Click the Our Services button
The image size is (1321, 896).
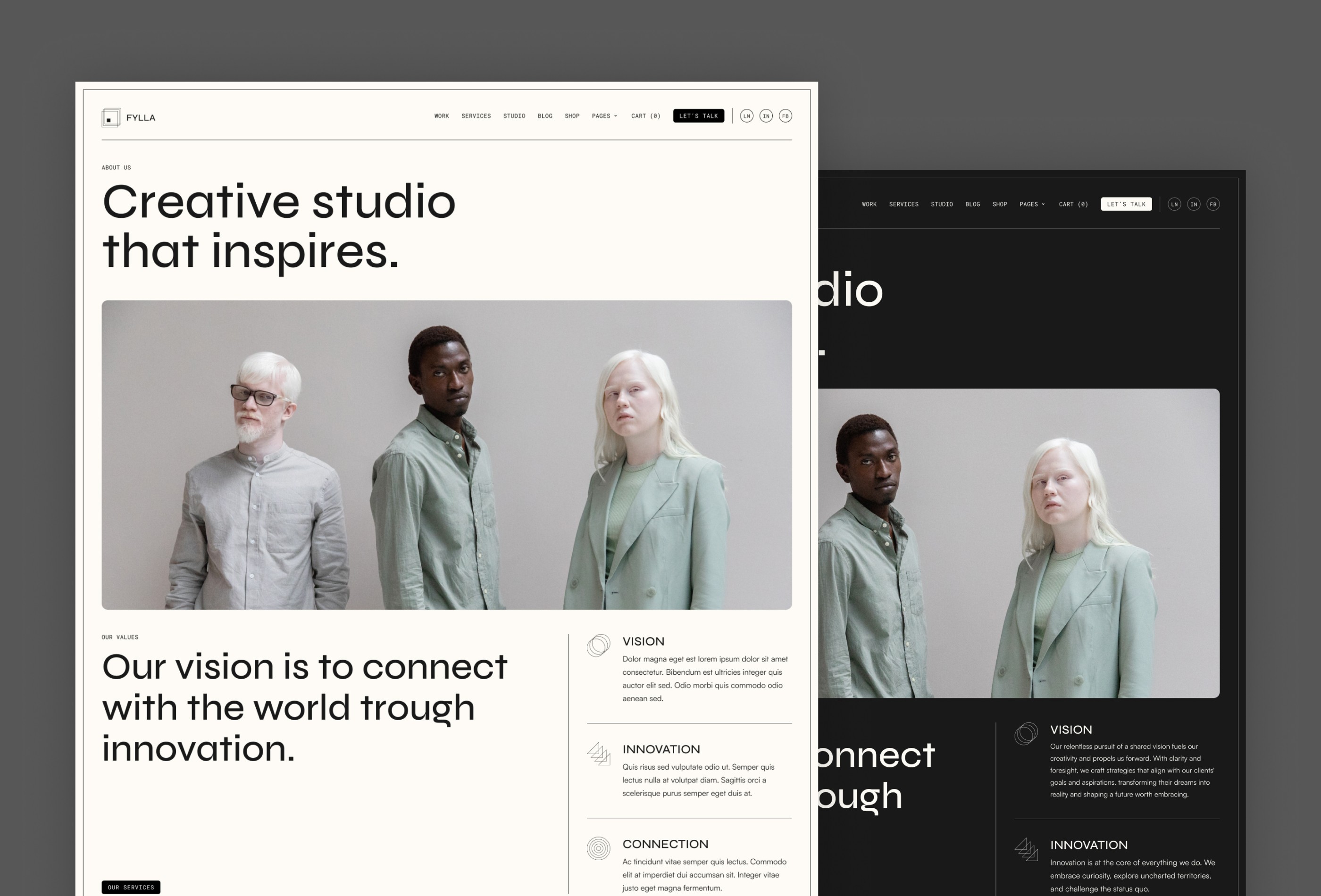131,887
